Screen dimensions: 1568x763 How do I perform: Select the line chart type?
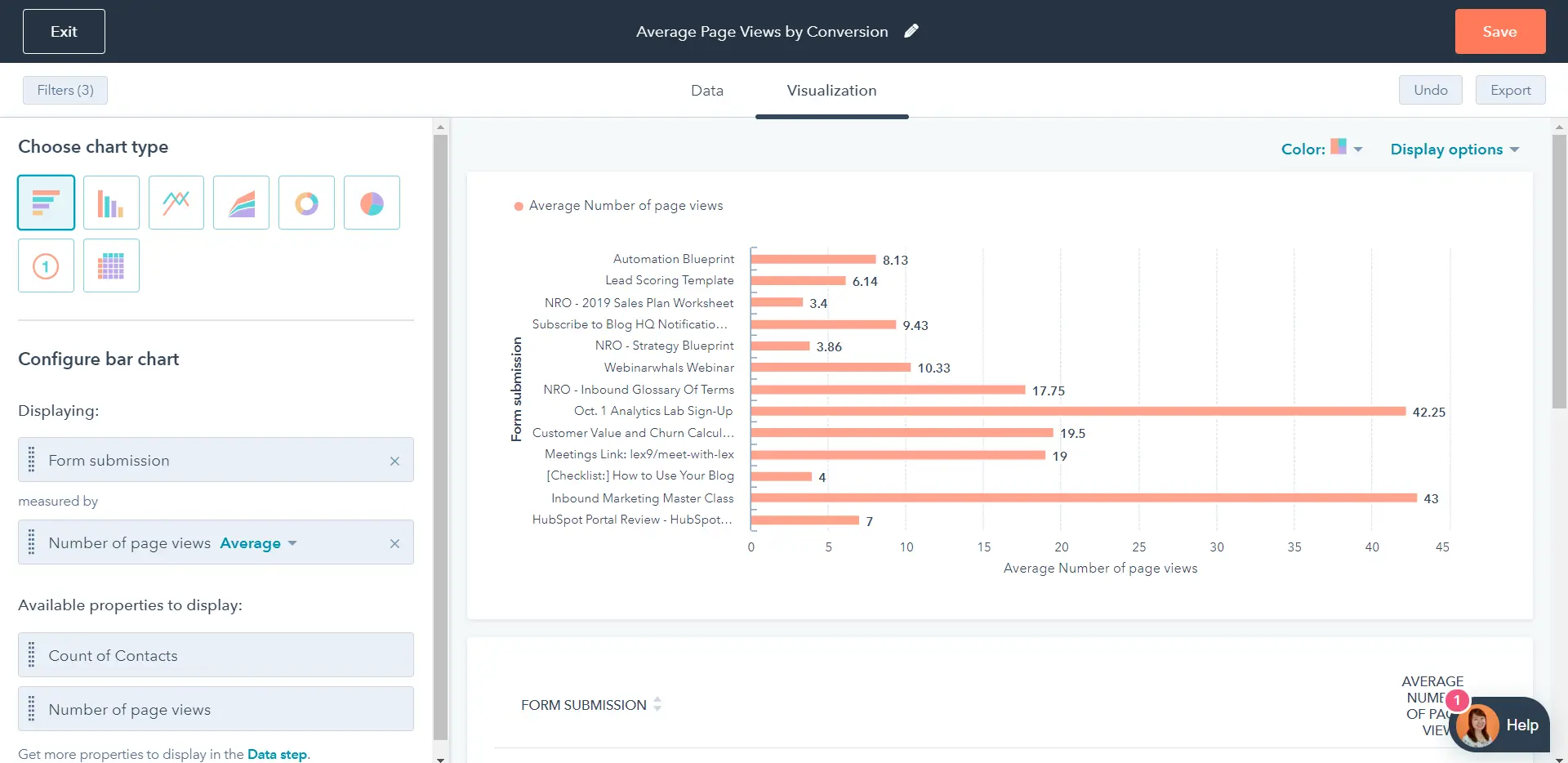[176, 202]
